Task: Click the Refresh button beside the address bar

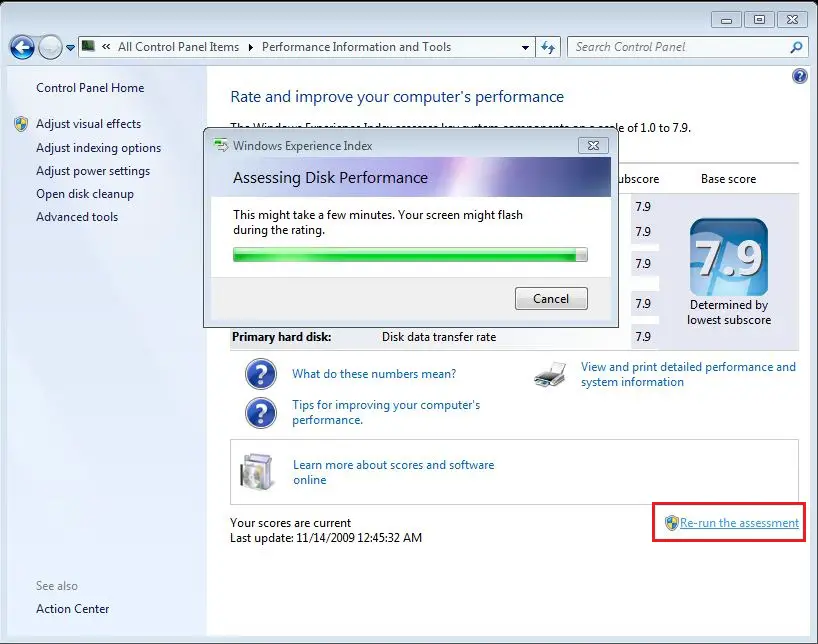Action: pos(548,47)
